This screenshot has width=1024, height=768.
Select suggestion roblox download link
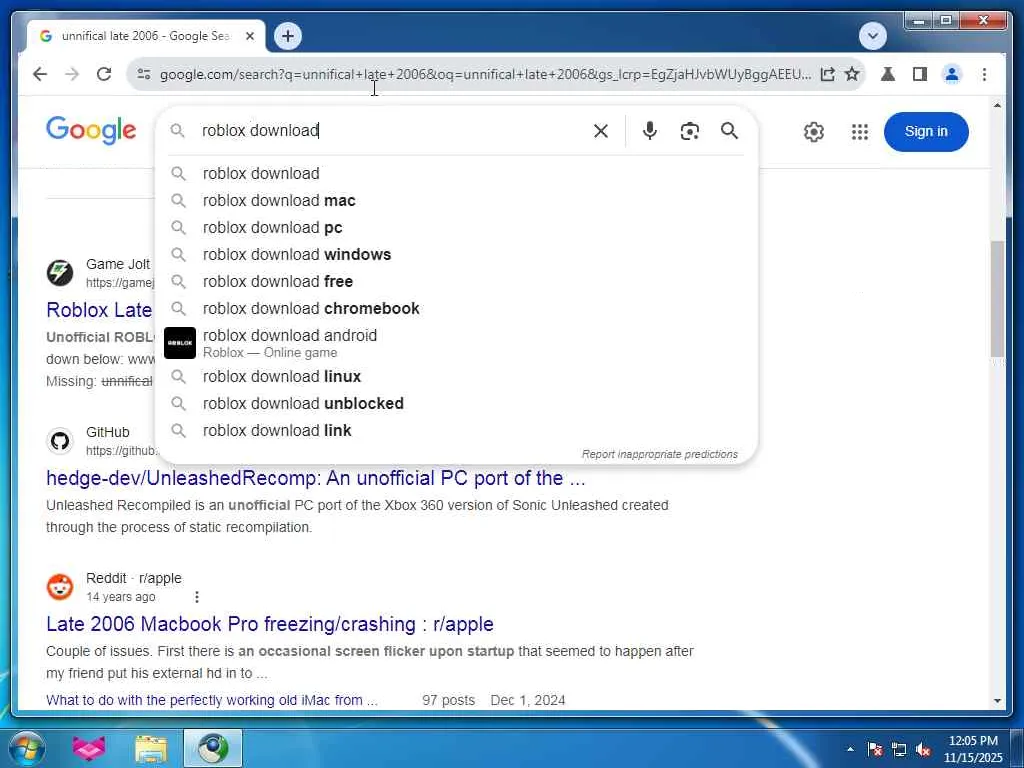point(456,430)
